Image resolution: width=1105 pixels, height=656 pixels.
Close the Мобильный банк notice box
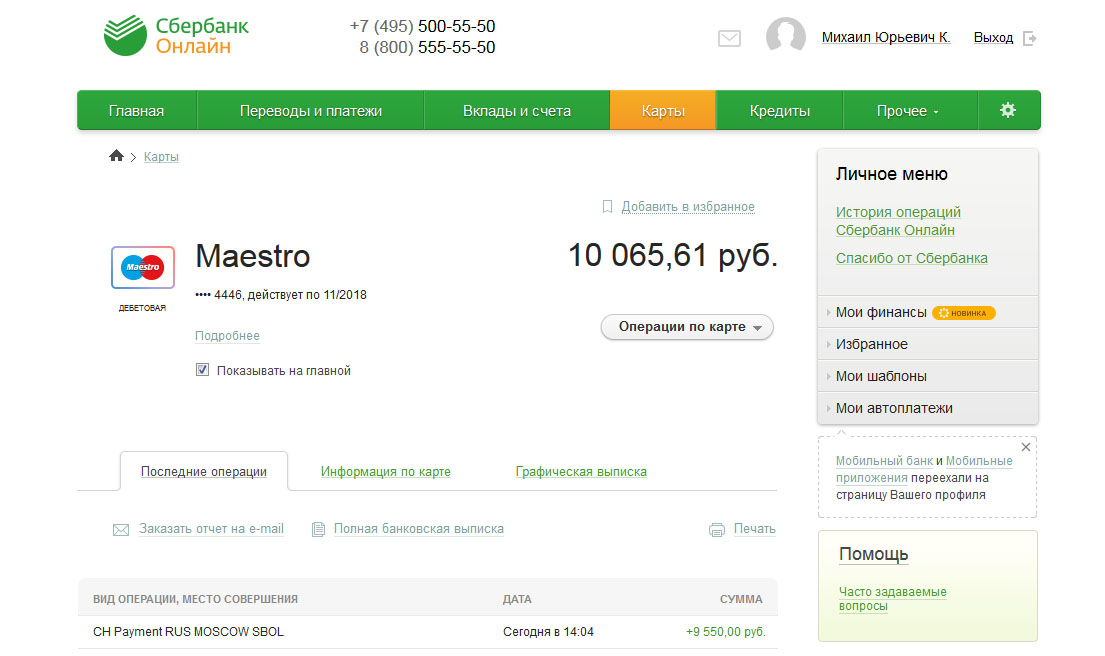(x=1026, y=447)
